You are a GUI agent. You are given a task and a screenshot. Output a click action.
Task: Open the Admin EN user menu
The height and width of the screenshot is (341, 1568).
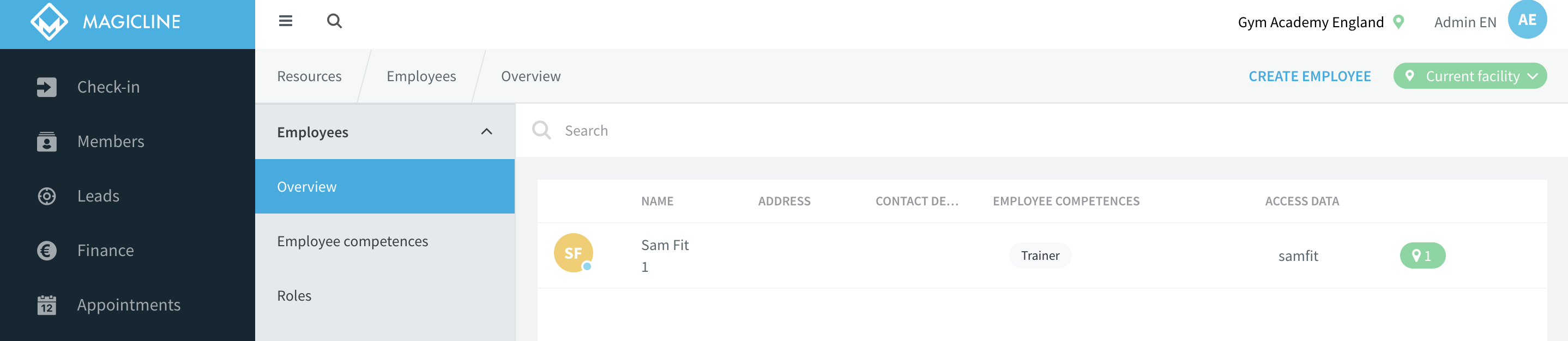coord(1464,22)
